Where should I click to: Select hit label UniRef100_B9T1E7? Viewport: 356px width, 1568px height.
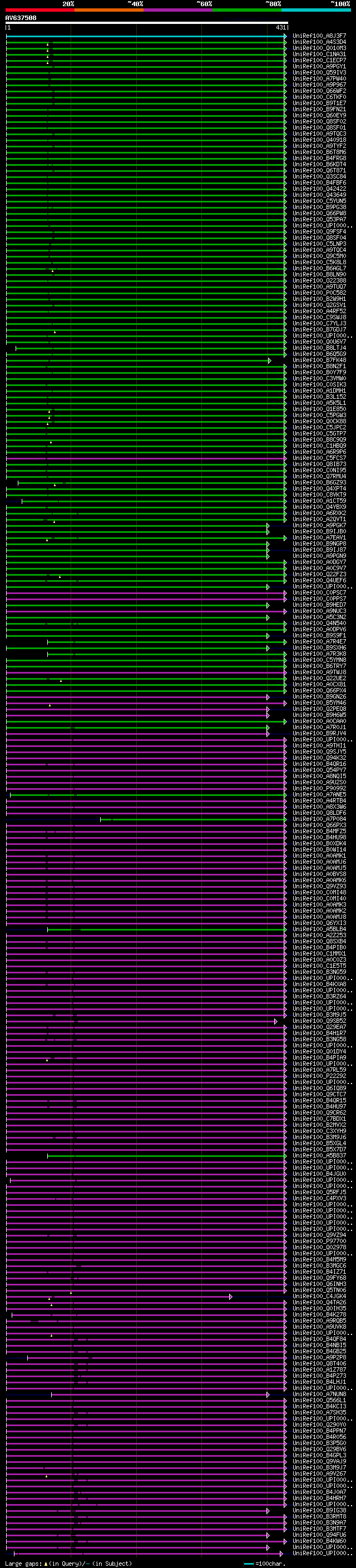(x=319, y=103)
